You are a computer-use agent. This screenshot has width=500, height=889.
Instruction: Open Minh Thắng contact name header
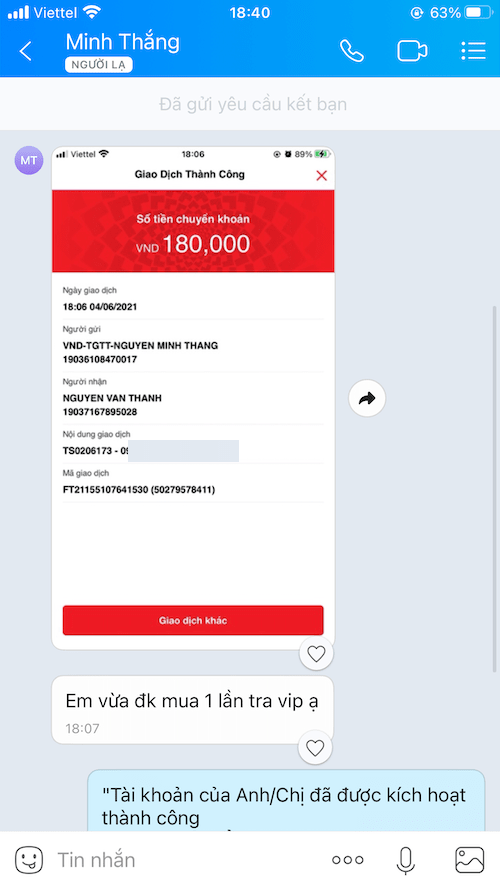pyautogui.click(x=122, y=43)
